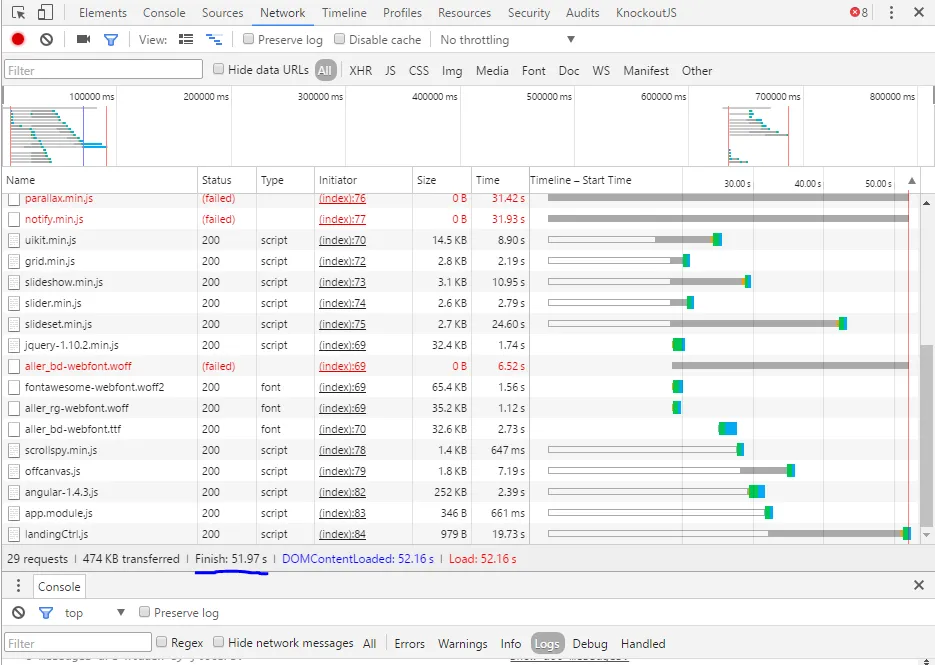Sort the timeline column by the arrow
The height and width of the screenshot is (665, 935).
pos(911,181)
